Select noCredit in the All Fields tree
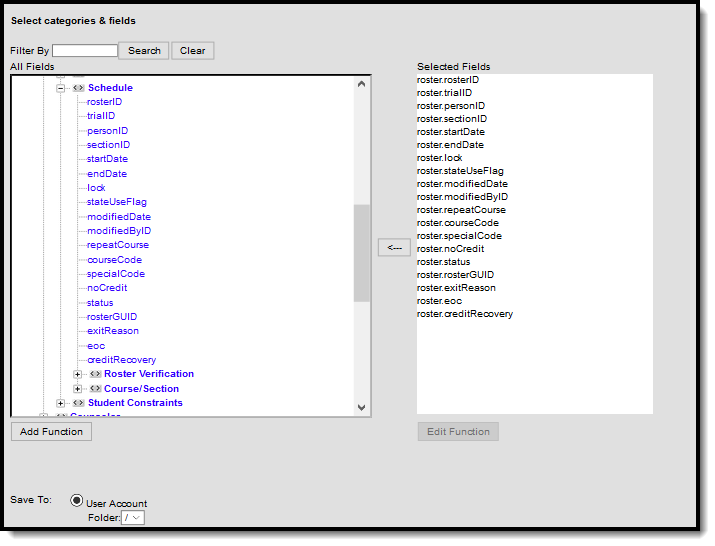Image resolution: width=715 pixels, height=546 pixels. point(107,288)
